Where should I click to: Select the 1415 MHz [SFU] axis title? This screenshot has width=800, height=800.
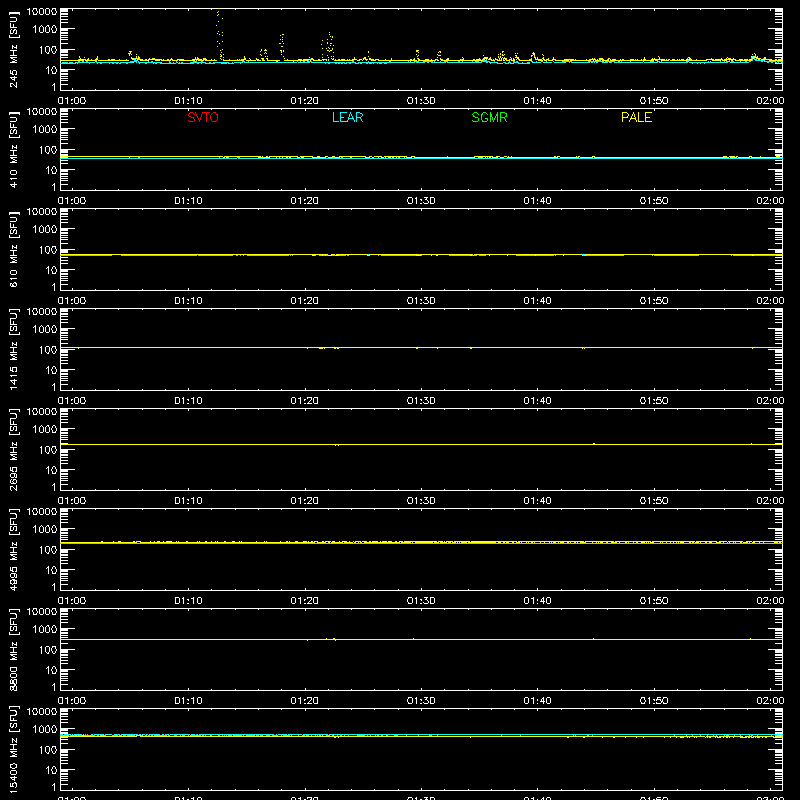14,349
